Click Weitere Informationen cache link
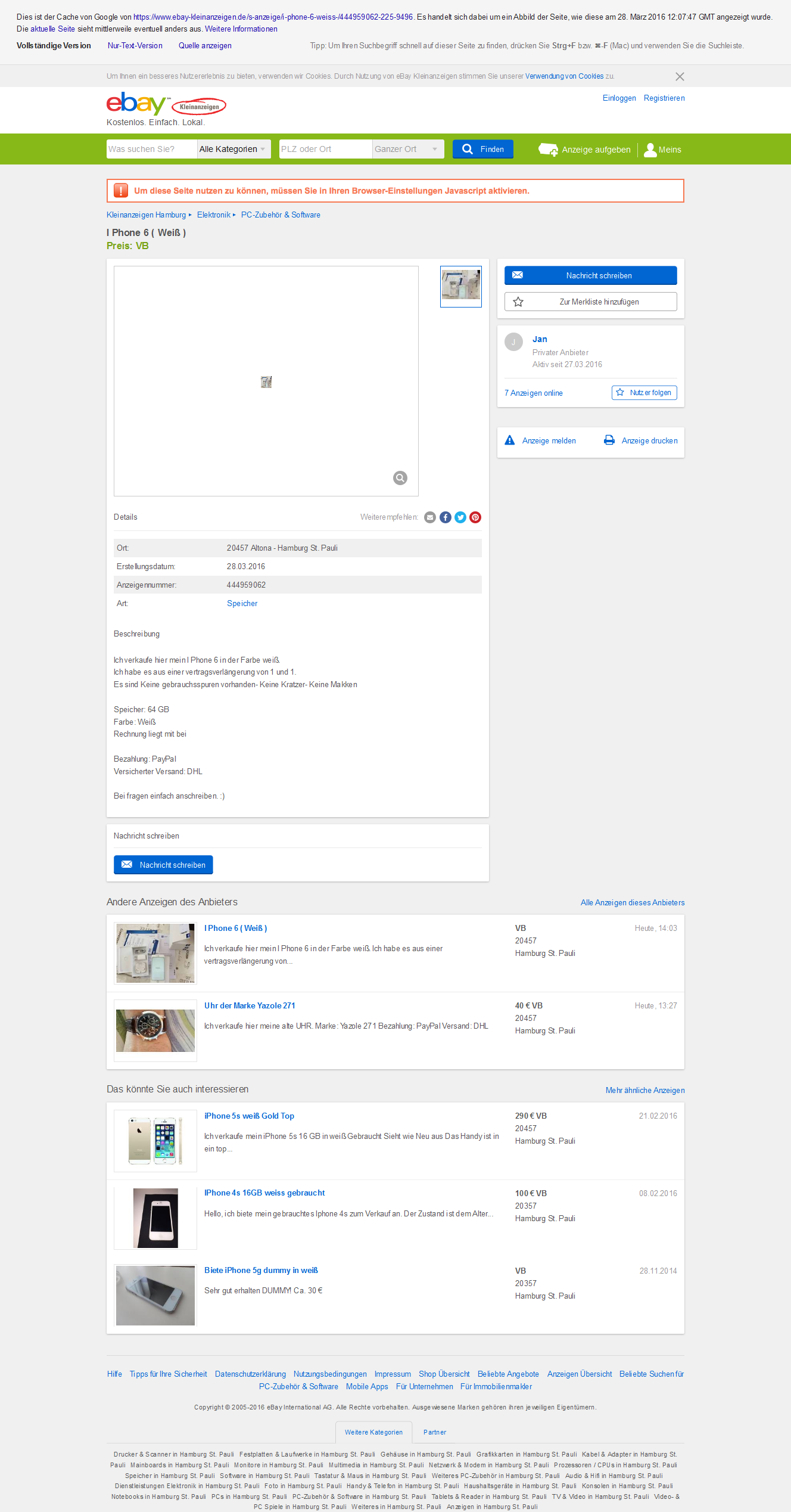 click(241, 29)
